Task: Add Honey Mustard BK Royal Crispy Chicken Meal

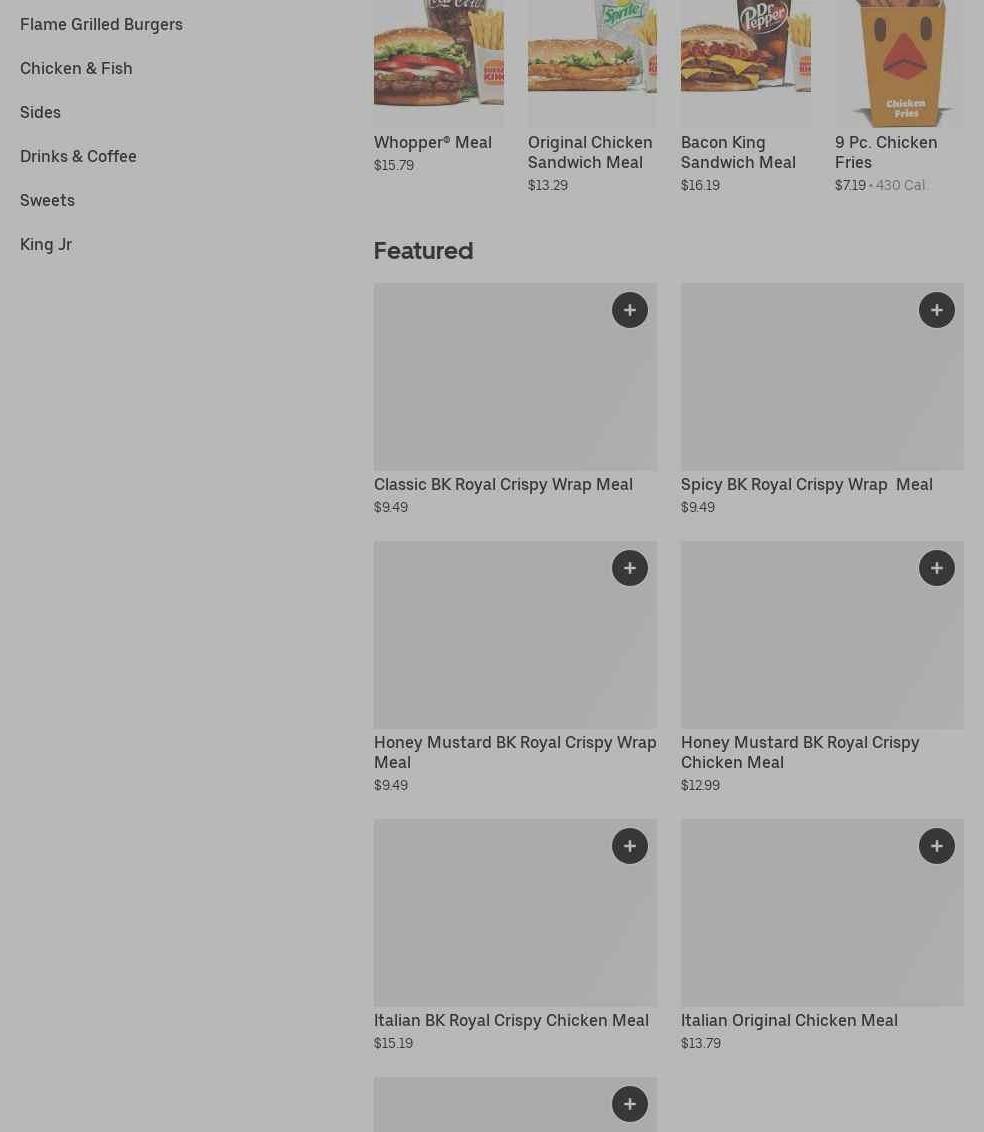Action: pos(936,568)
